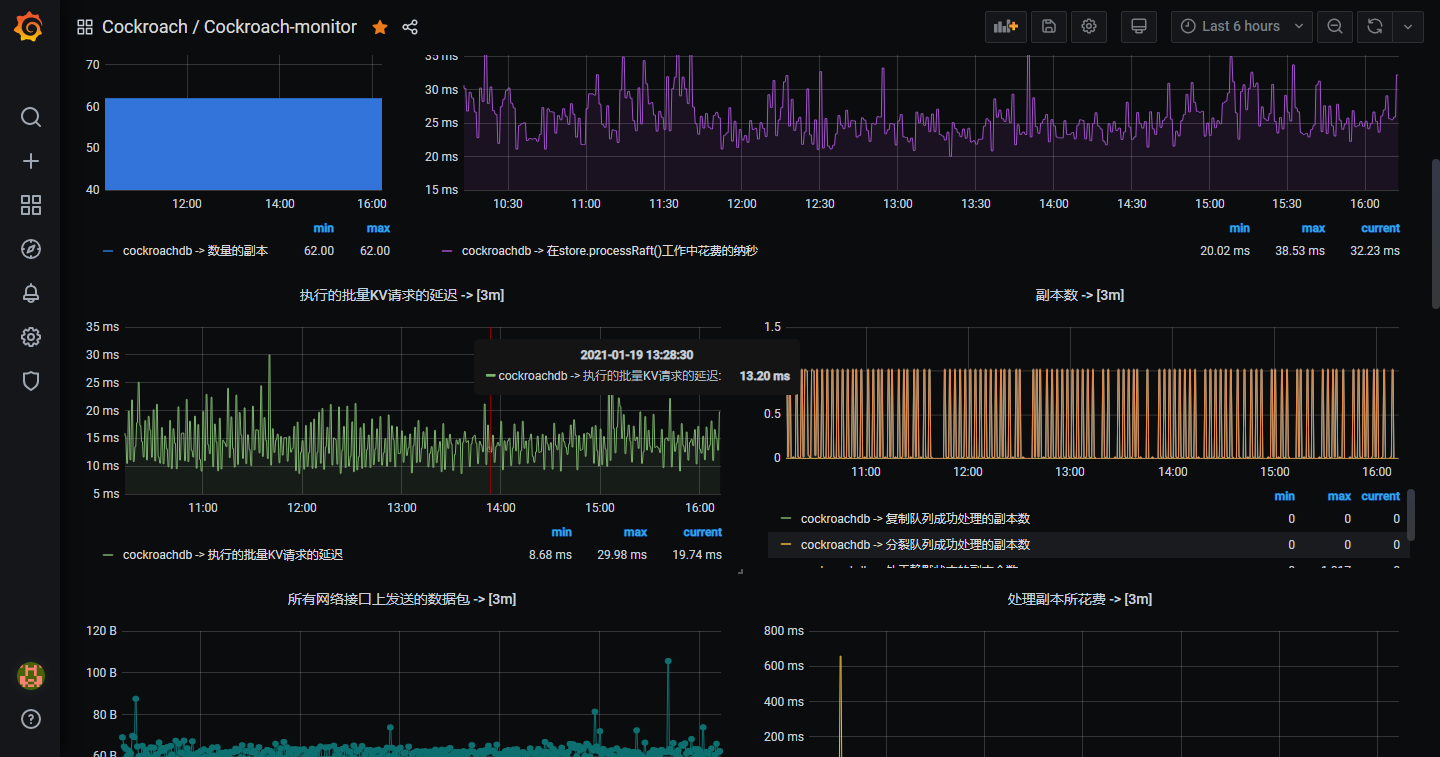Click the 20.02 ms min value
This screenshot has width=1440, height=757.
1225,251
